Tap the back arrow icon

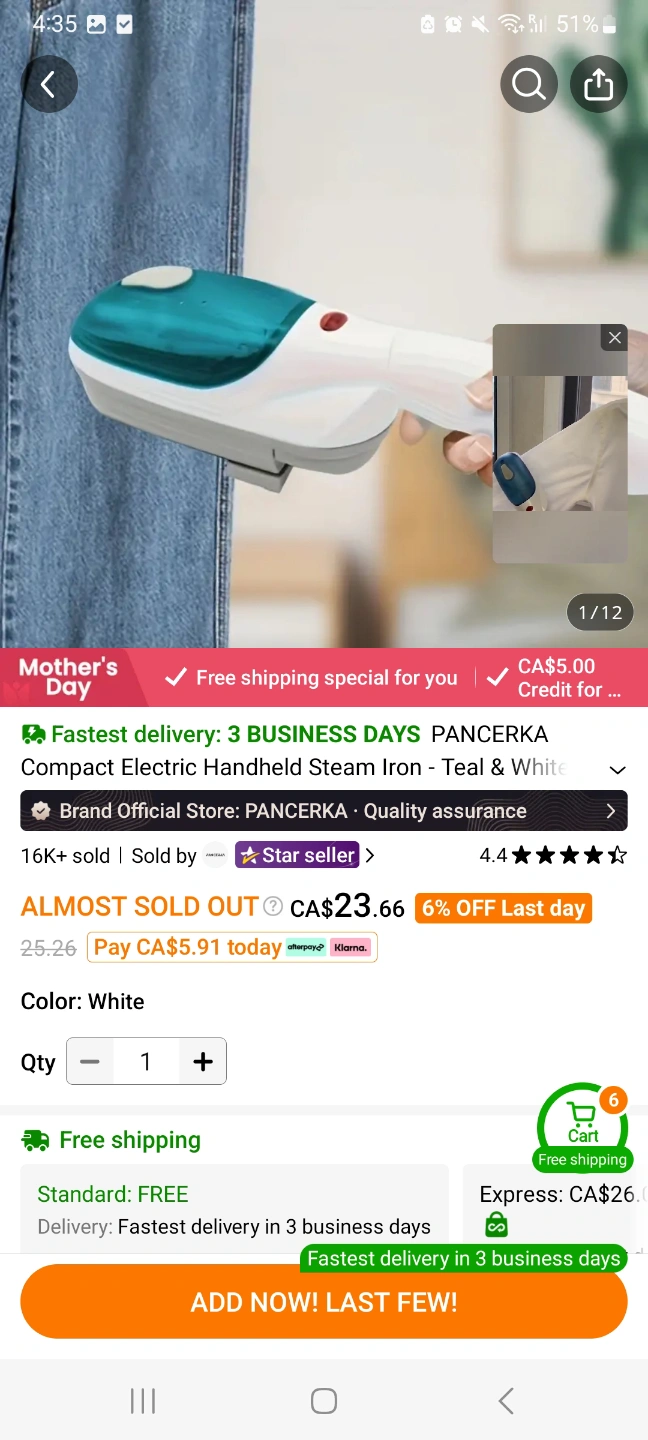48,85
